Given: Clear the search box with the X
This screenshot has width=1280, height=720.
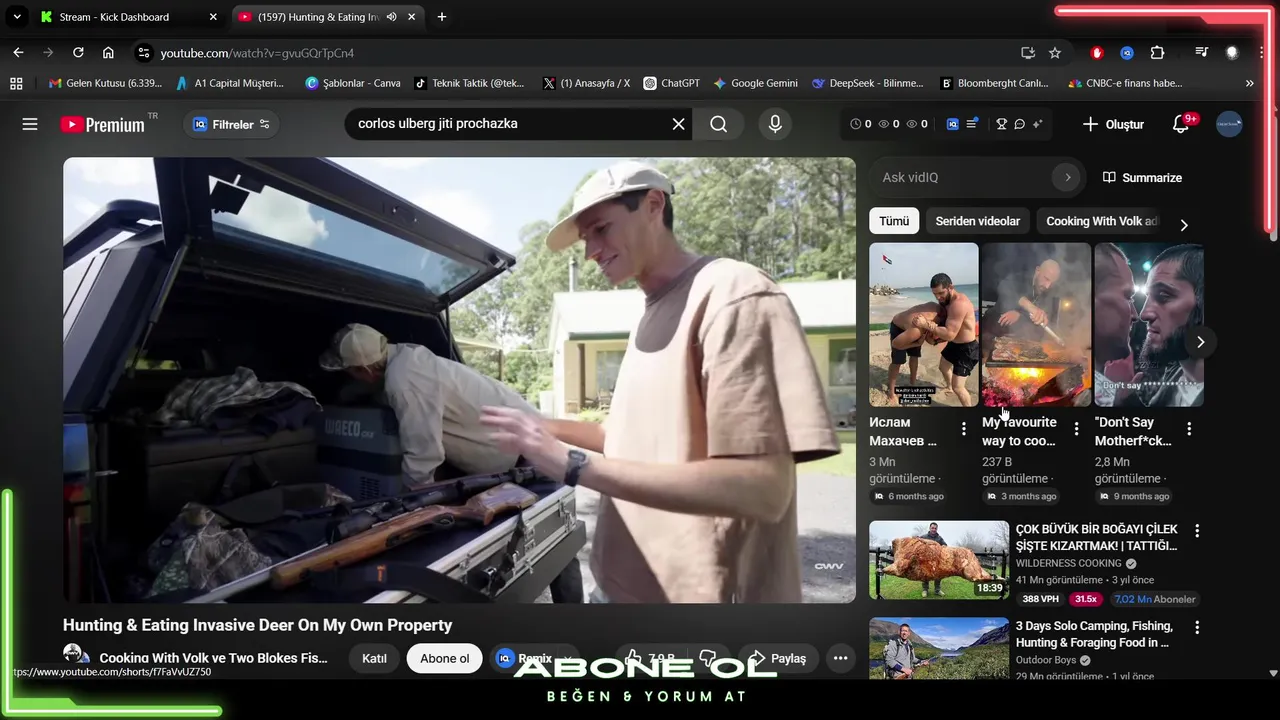Looking at the screenshot, I should pos(678,124).
